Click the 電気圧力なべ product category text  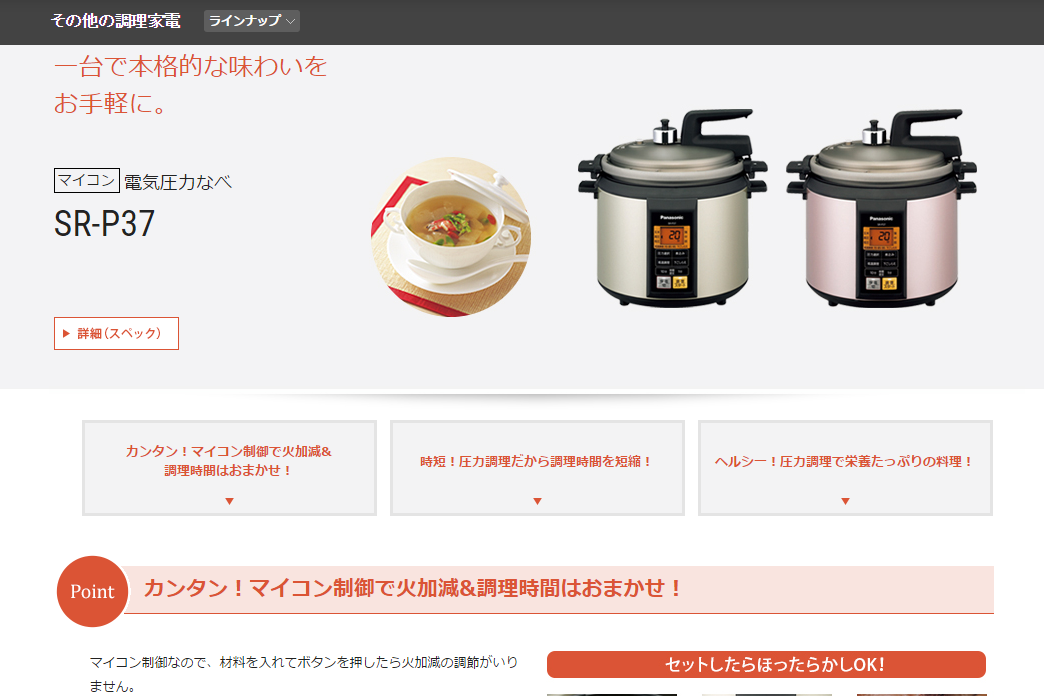pyautogui.click(x=178, y=182)
